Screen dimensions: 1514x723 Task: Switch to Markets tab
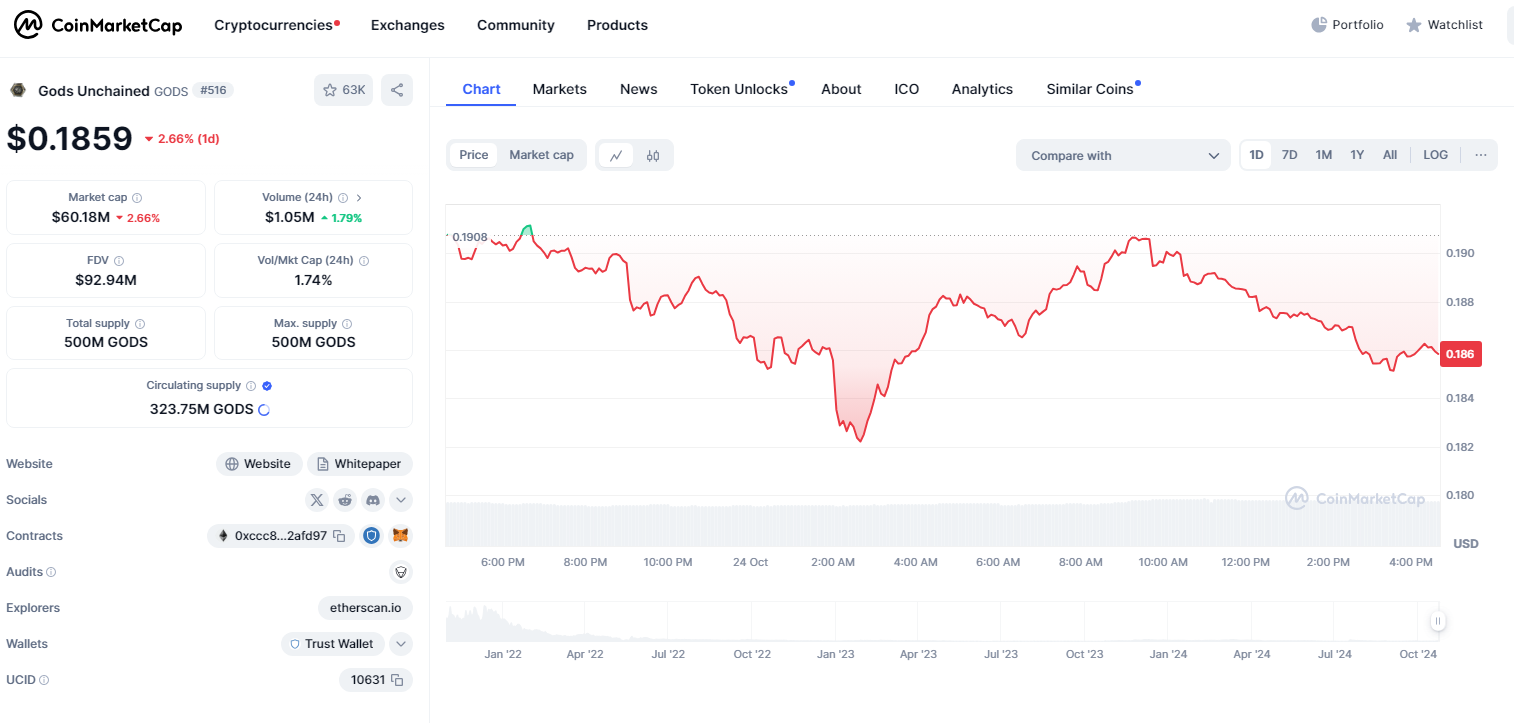click(560, 89)
